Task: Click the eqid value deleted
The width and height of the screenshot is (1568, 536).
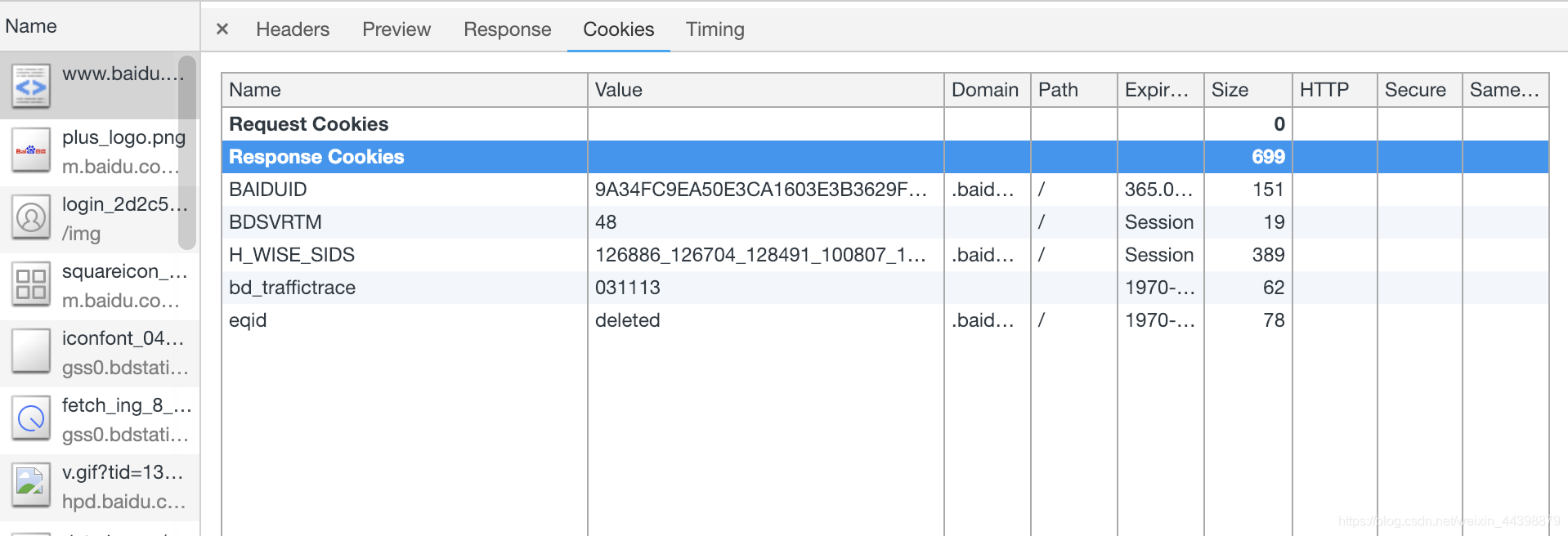Action: pyautogui.click(x=628, y=320)
